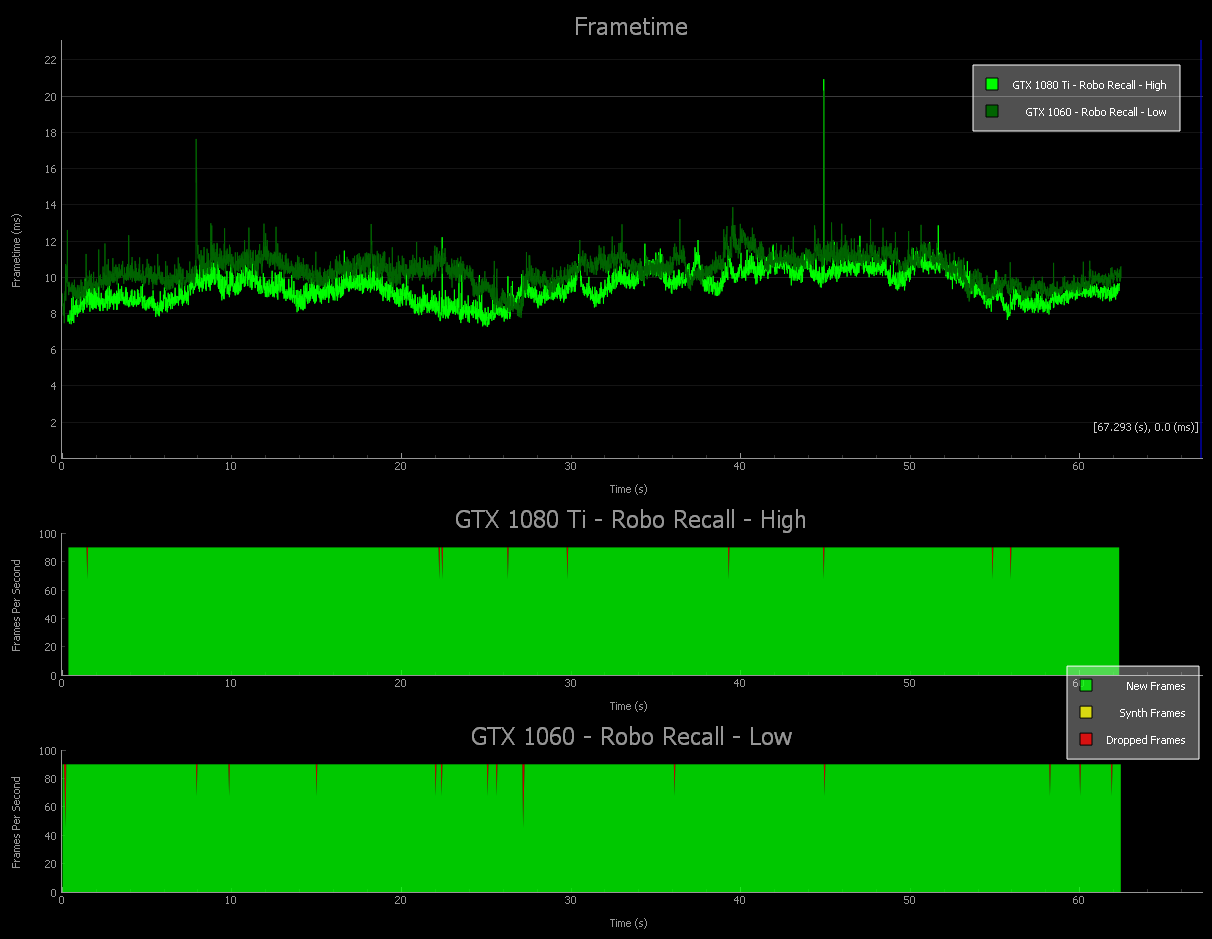1212x939 pixels.
Task: Click the 'Synth Frames' legend label
Action: tap(1152, 713)
